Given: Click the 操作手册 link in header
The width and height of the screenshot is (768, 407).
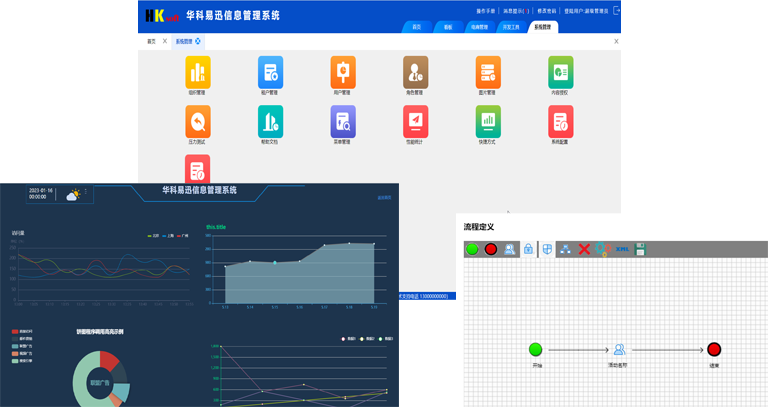Looking at the screenshot, I should tap(486, 10).
